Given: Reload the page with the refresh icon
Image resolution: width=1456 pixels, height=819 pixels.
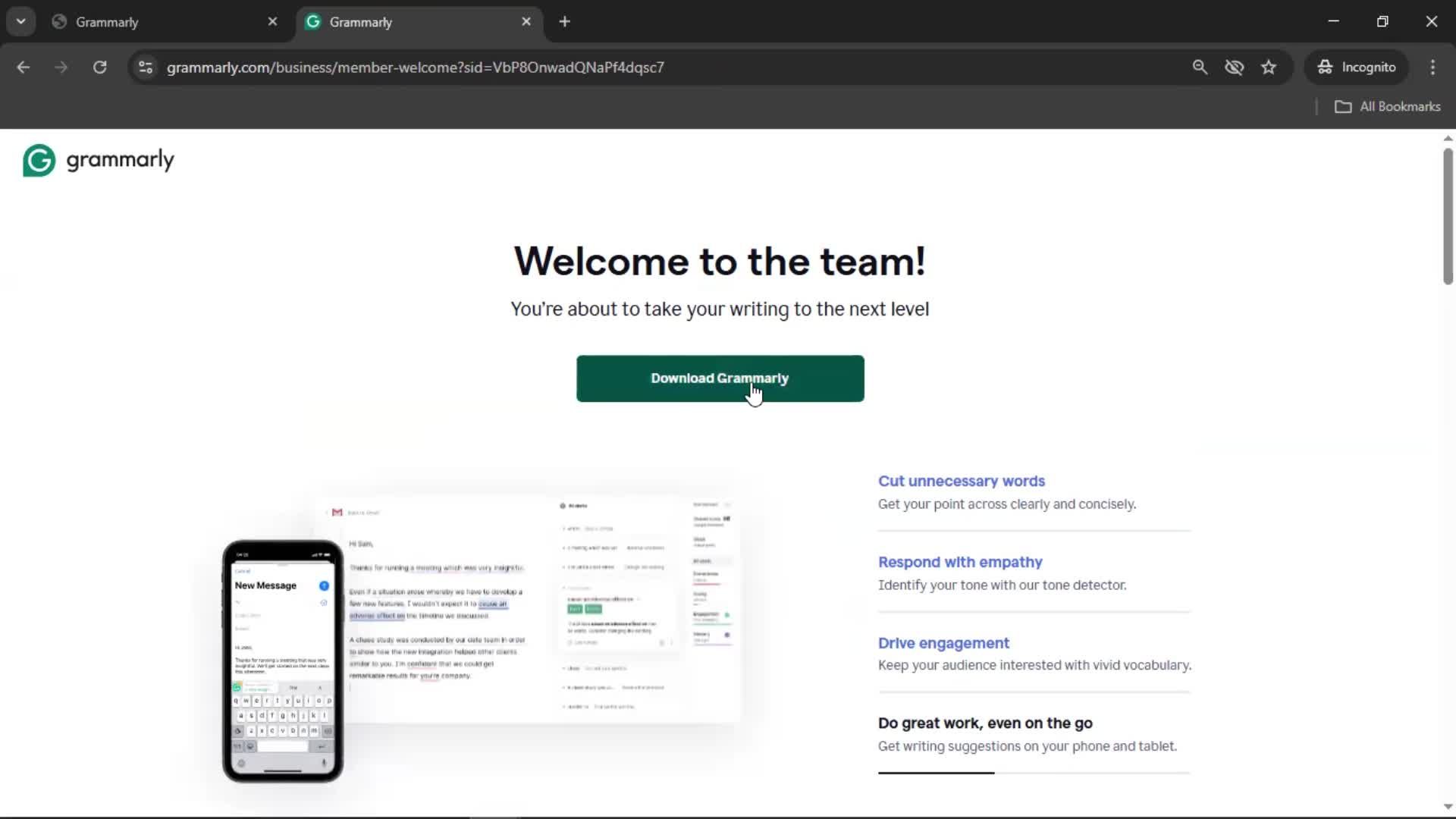Looking at the screenshot, I should (99, 67).
